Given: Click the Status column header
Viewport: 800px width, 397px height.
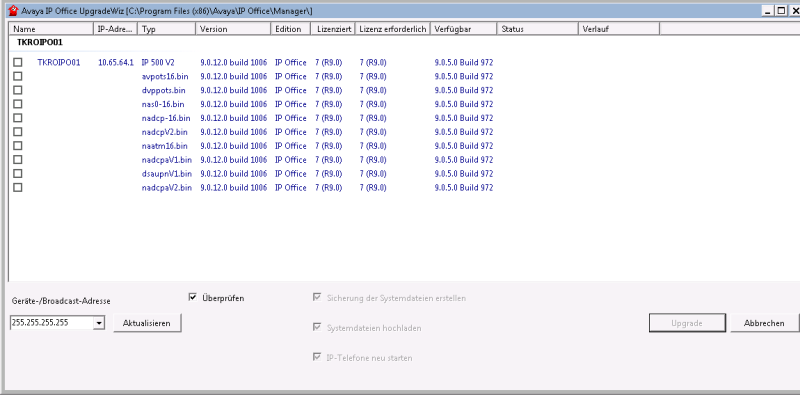Looking at the screenshot, I should tap(538, 29).
